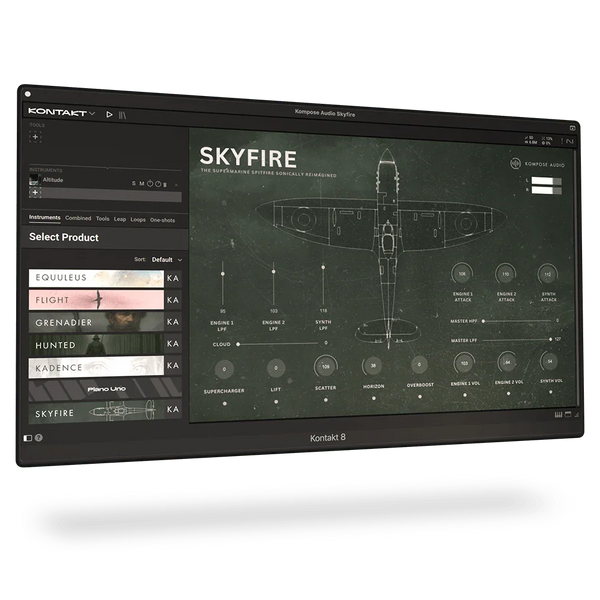This screenshot has width=600, height=600.
Task: Click the Overboost knob
Action: click(x=419, y=364)
